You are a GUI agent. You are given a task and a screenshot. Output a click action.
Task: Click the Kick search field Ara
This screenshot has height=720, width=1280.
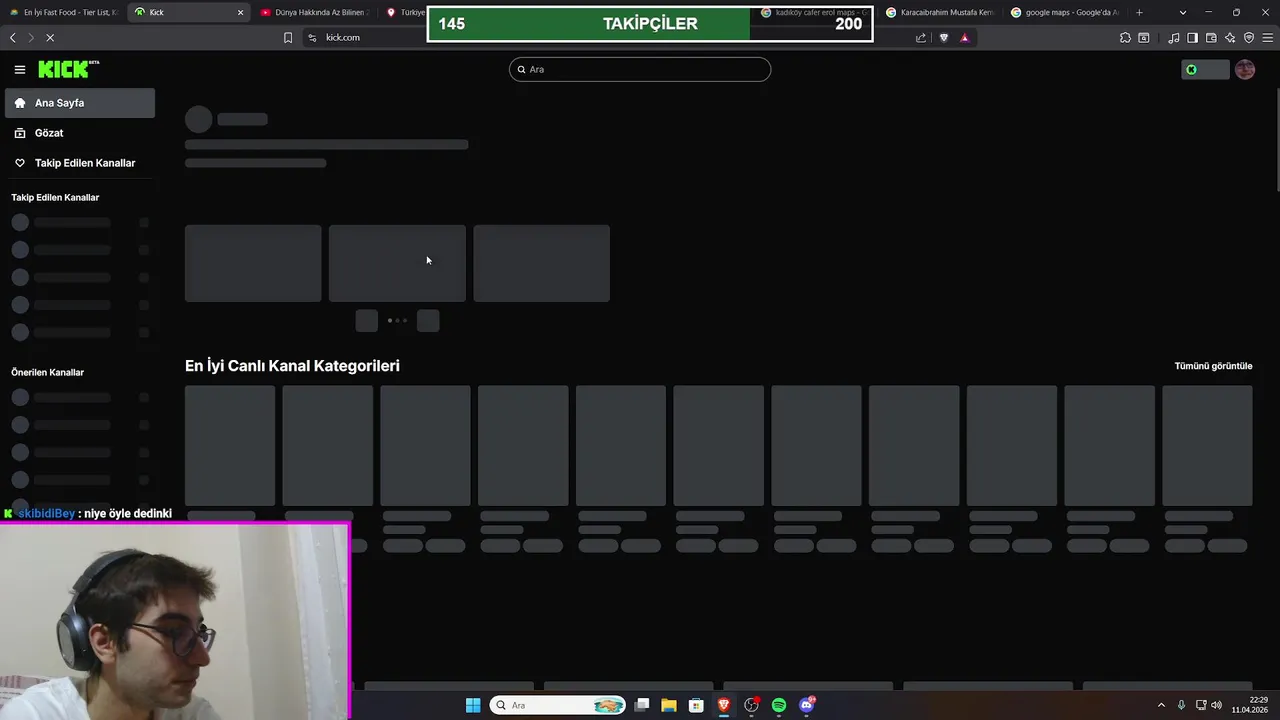[x=640, y=69]
